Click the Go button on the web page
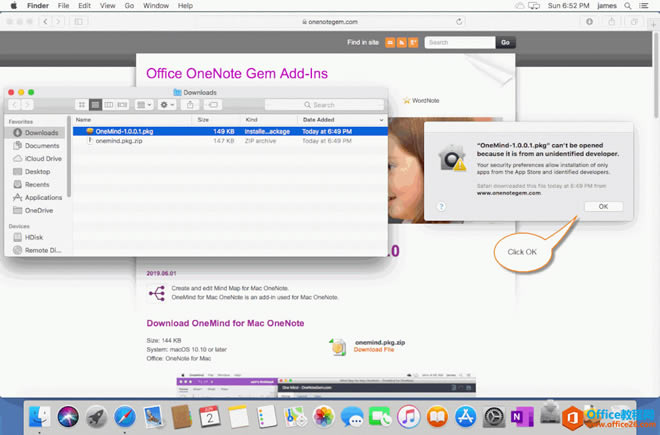Viewport: 660px width, 435px height. point(505,43)
